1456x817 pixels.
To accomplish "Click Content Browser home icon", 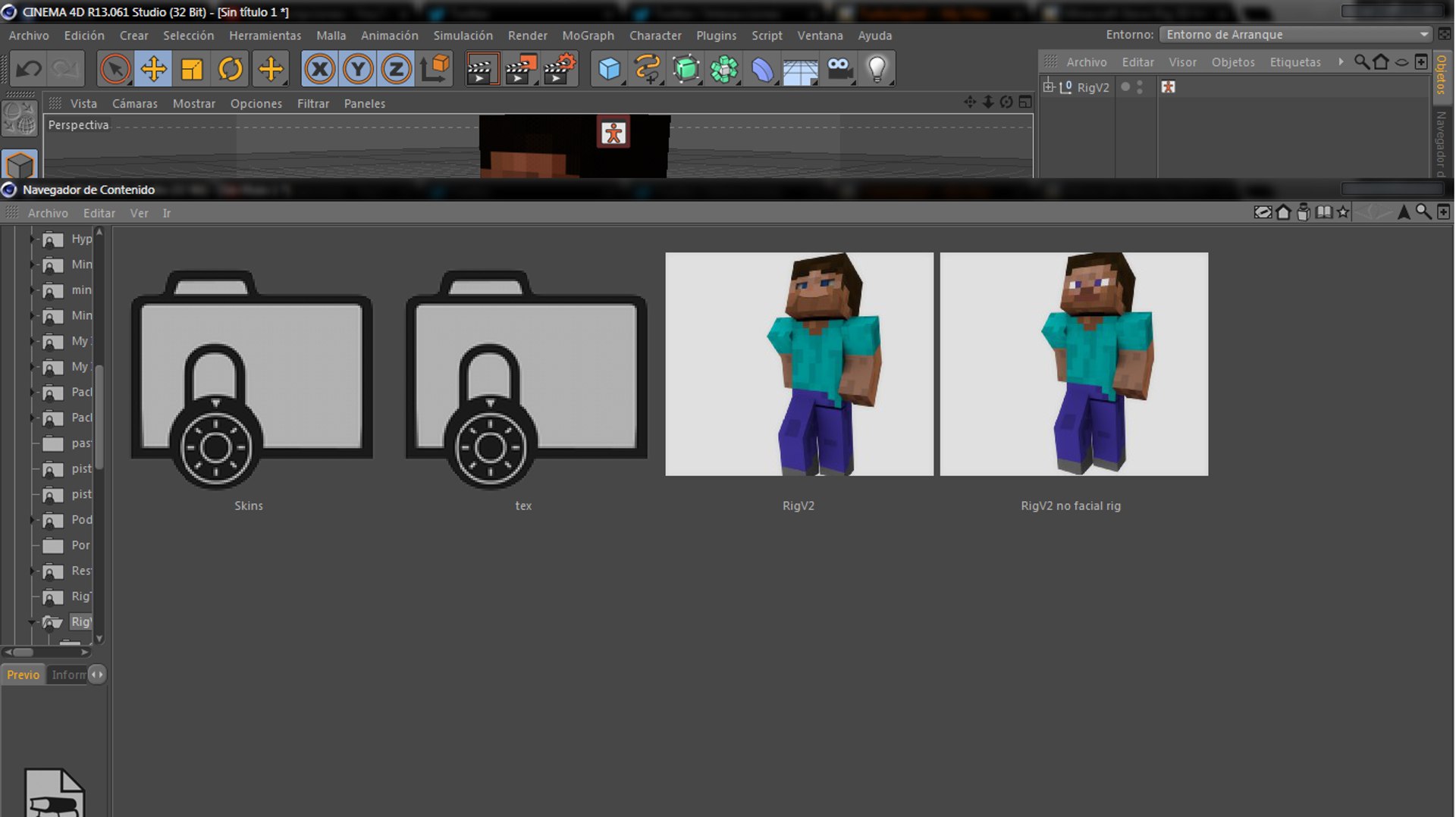I will pyautogui.click(x=1283, y=213).
